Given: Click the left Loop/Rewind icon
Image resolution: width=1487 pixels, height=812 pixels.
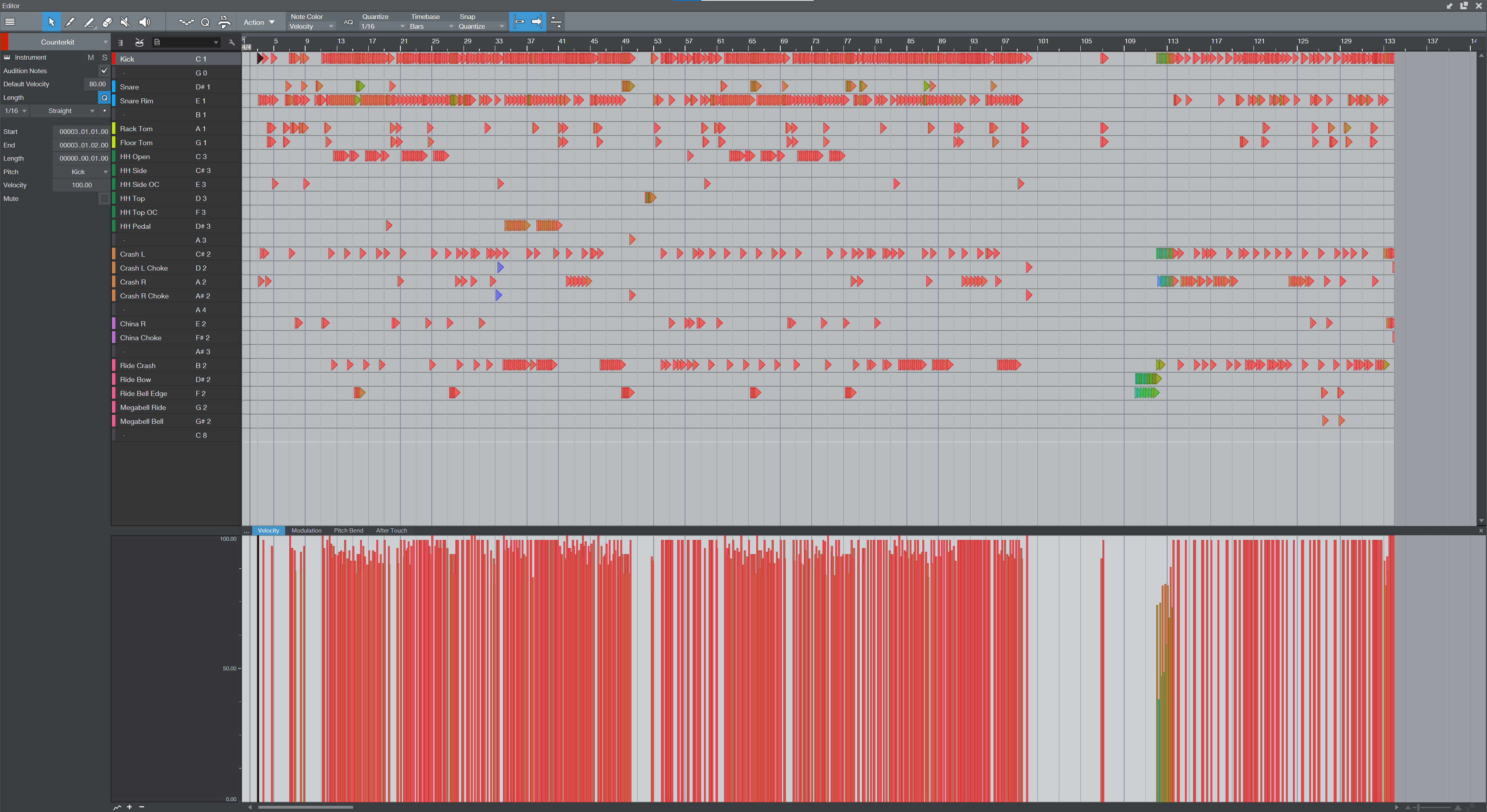Looking at the screenshot, I should coord(518,22).
